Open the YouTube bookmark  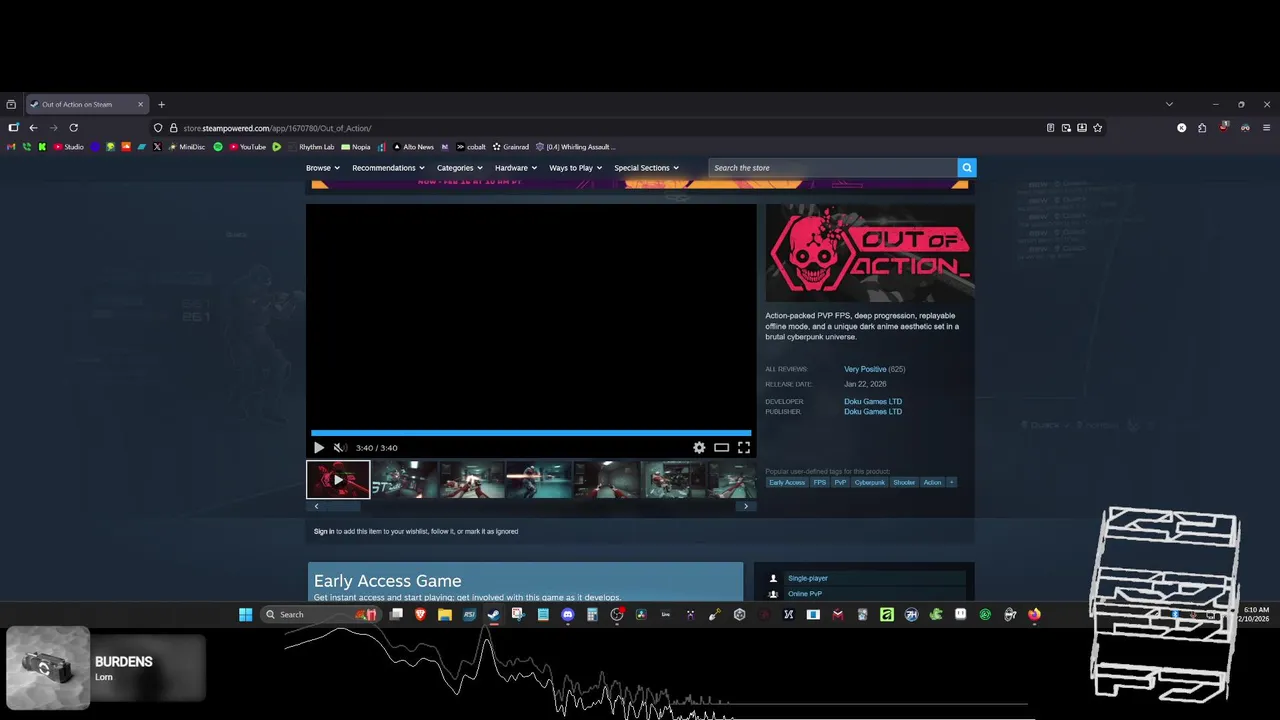(x=247, y=147)
